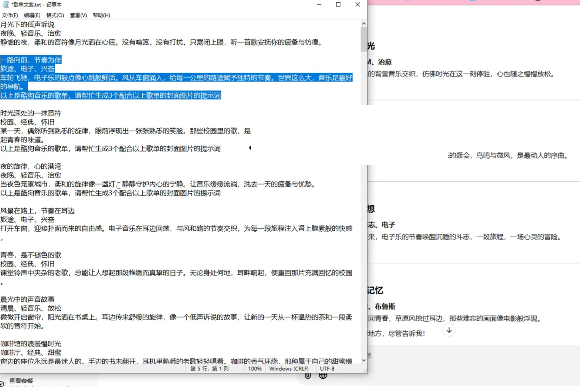Click the line 咖啡厅、经典、甜蜜

(x=31, y=353)
